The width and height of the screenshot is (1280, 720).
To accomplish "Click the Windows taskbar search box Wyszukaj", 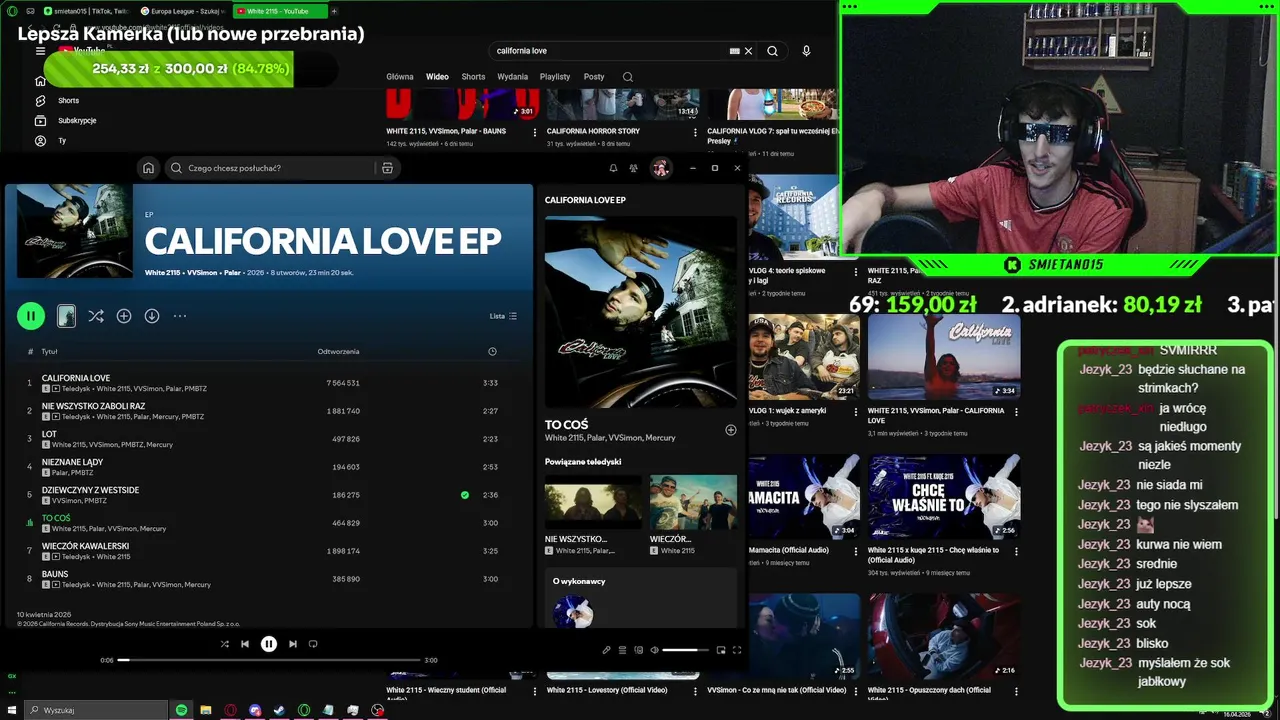I will click(x=94, y=710).
